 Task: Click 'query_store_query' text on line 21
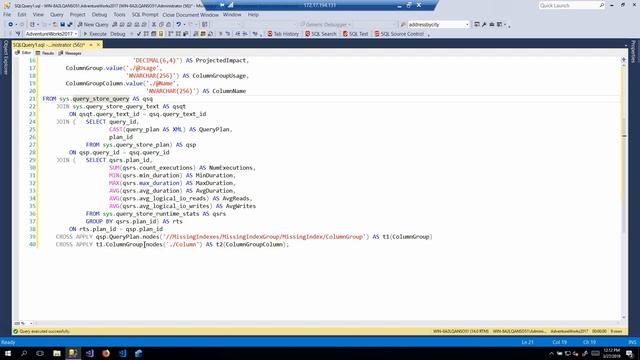coord(101,99)
